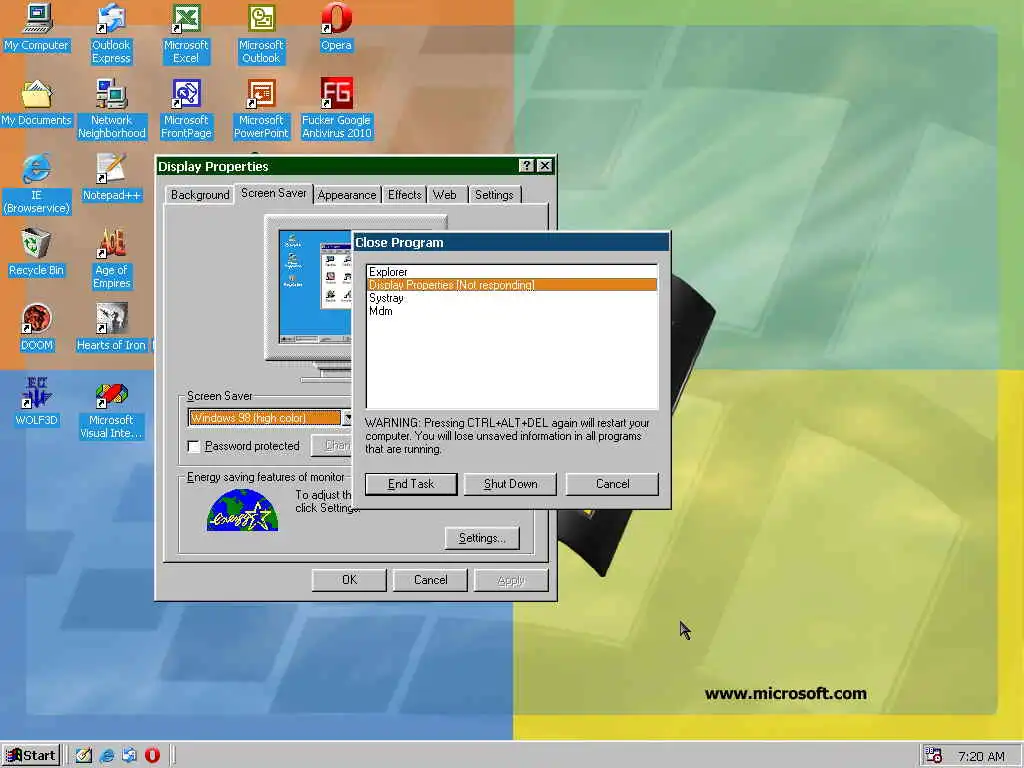
Task: Click the taskbar clock showing 7:20 AM
Action: [981, 756]
